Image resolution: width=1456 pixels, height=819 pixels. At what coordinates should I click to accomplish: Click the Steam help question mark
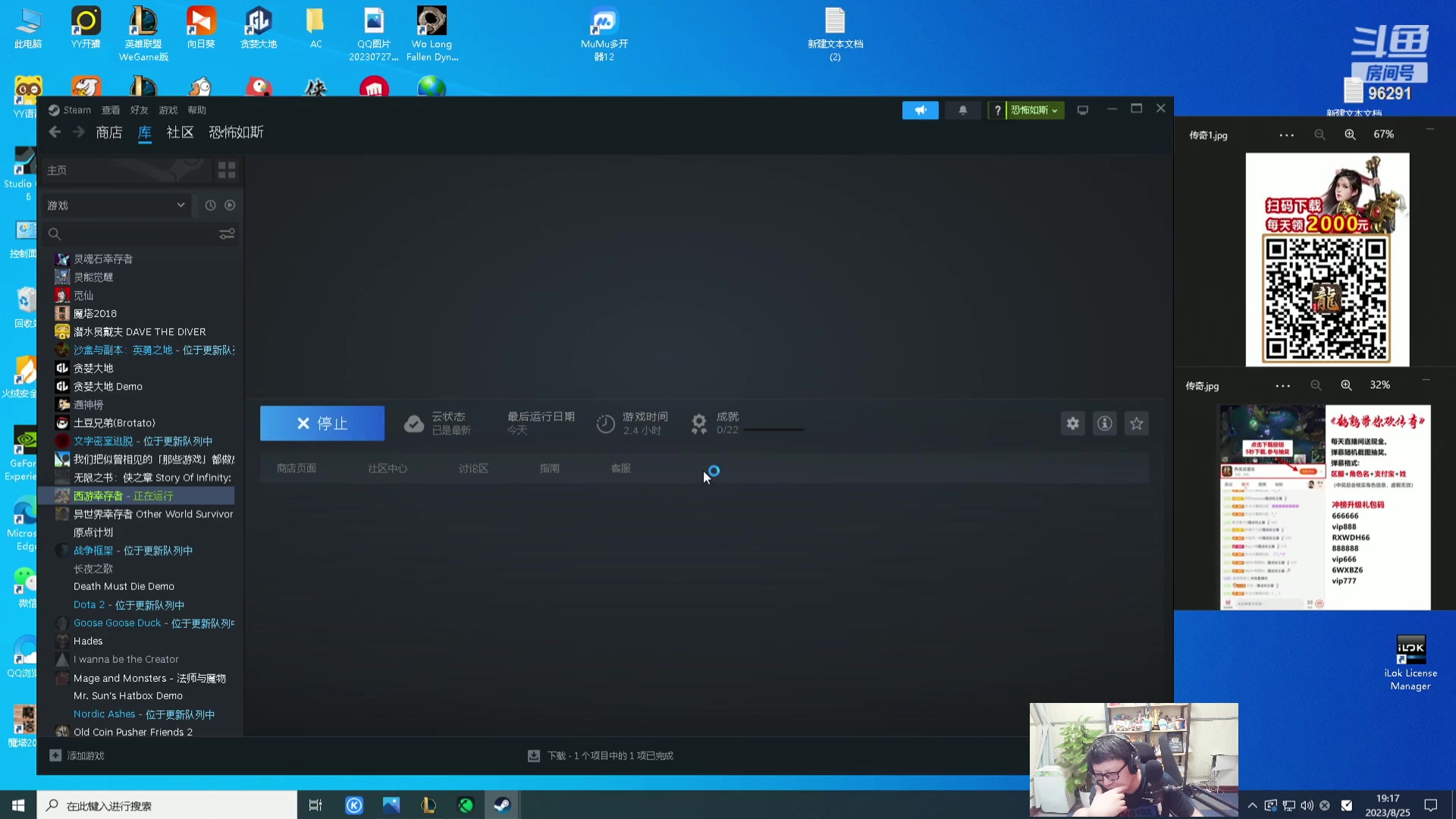pyautogui.click(x=997, y=110)
